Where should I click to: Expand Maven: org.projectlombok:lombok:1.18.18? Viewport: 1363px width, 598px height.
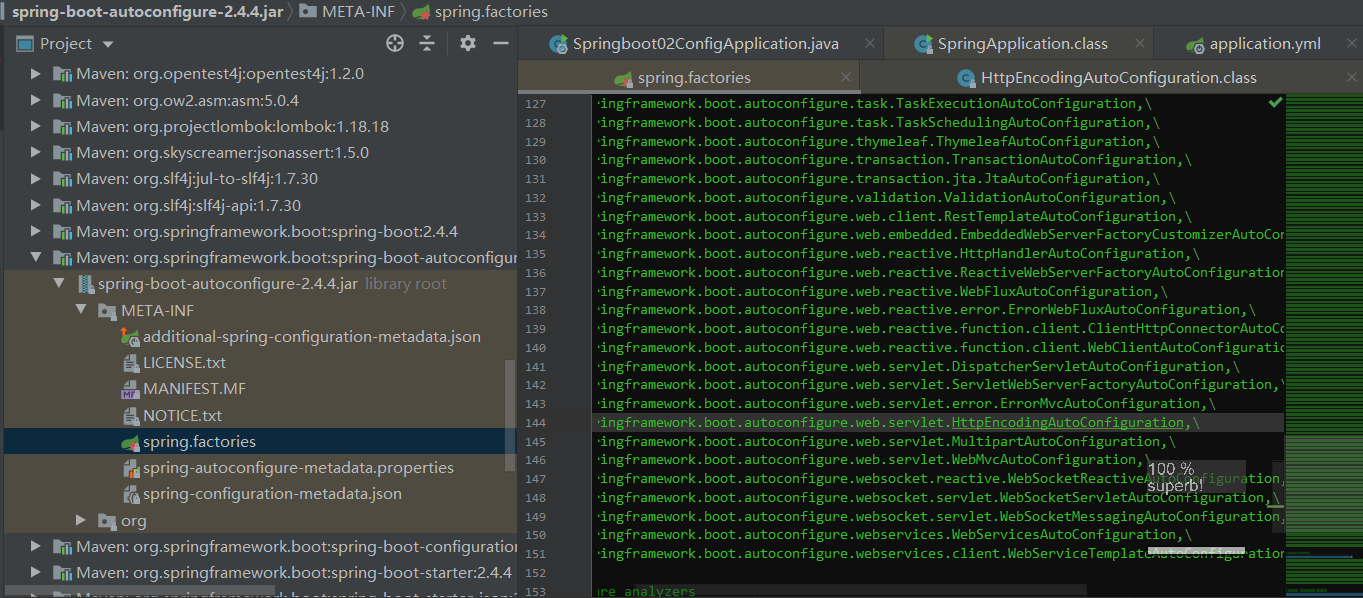(x=37, y=126)
